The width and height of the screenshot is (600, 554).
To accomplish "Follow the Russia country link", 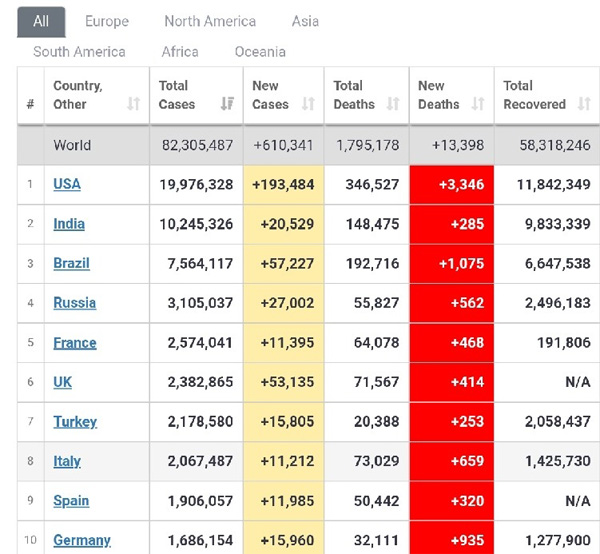I will pos(74,303).
